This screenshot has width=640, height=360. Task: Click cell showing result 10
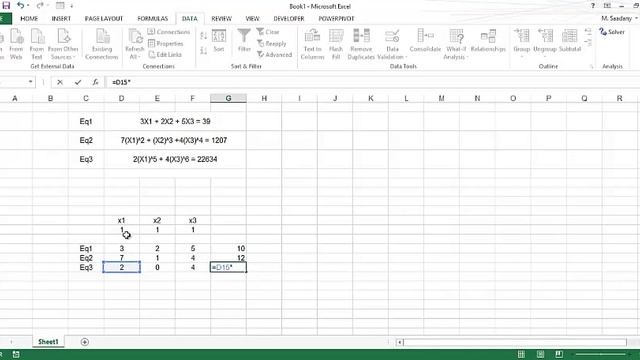coord(228,248)
